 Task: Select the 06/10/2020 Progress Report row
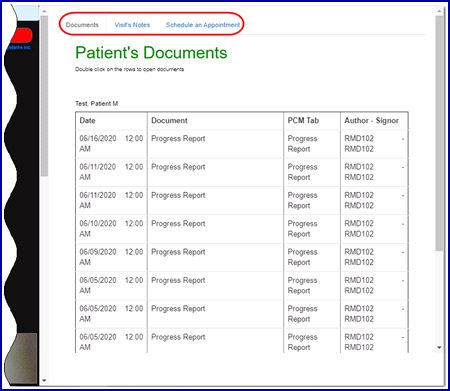point(242,229)
